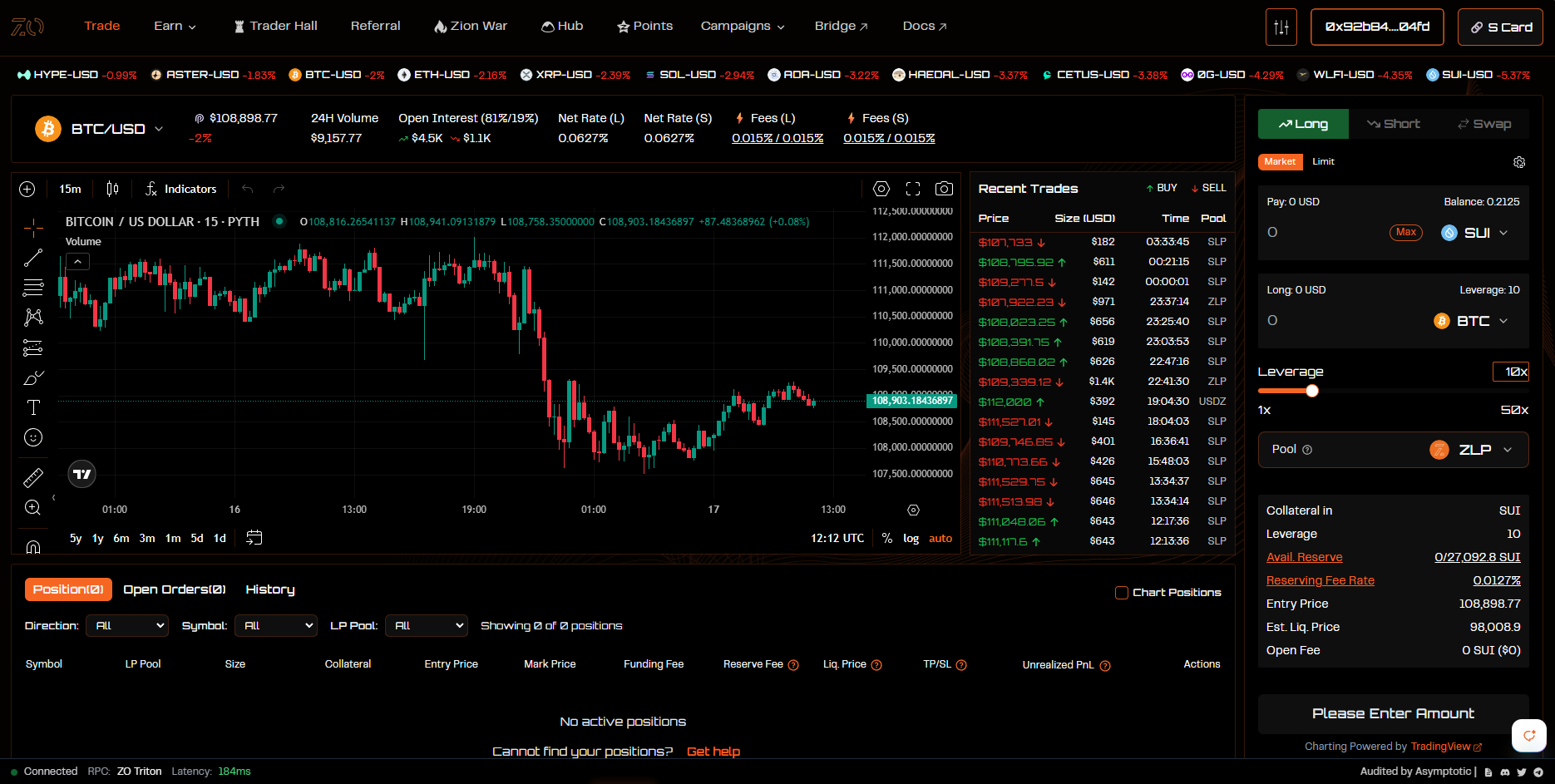The height and width of the screenshot is (784, 1555).
Task: Click the Max balance button
Action: (x=1406, y=232)
